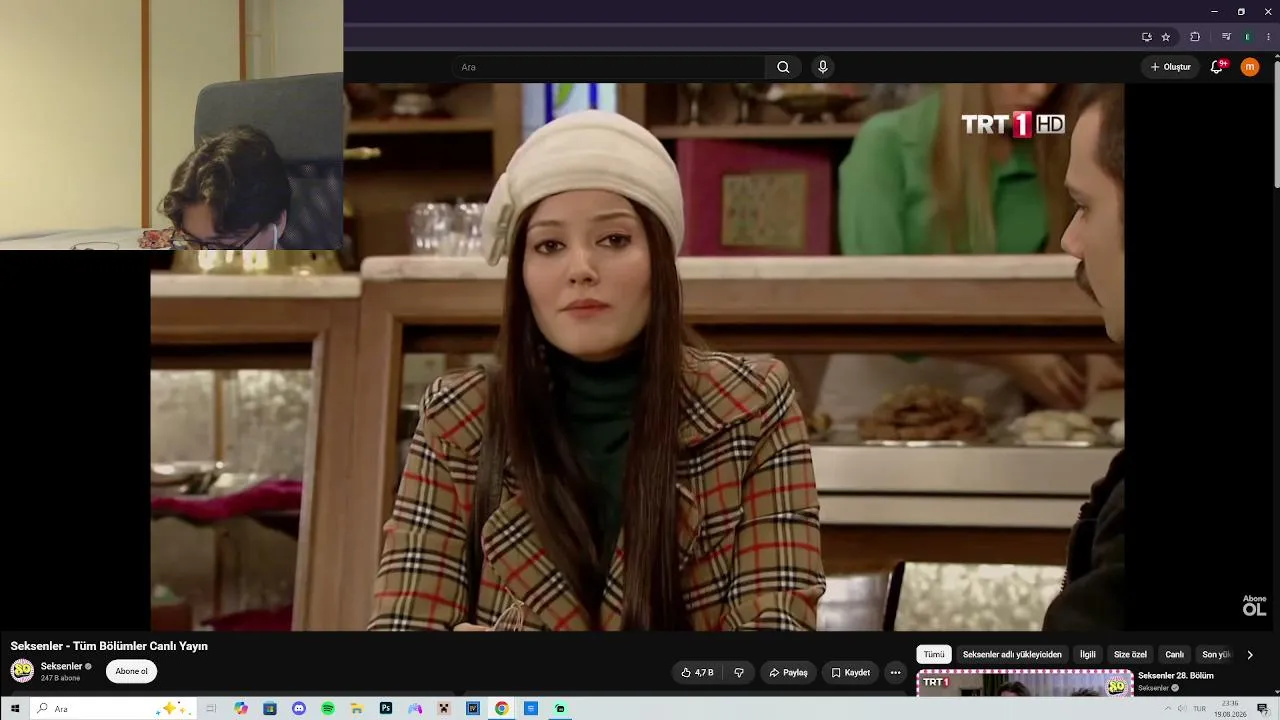Click the Abone OL watermark on video
Image resolution: width=1280 pixels, height=720 pixels.
[1254, 605]
